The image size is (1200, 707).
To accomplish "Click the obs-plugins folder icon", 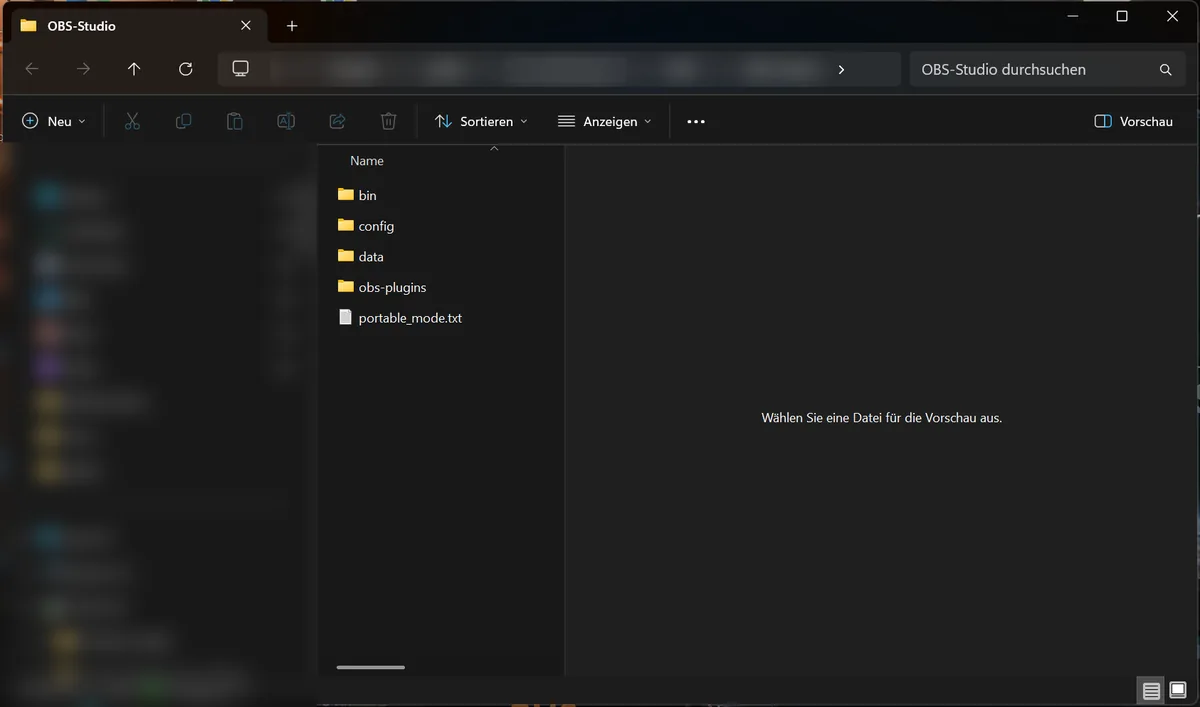I will 346,286.
